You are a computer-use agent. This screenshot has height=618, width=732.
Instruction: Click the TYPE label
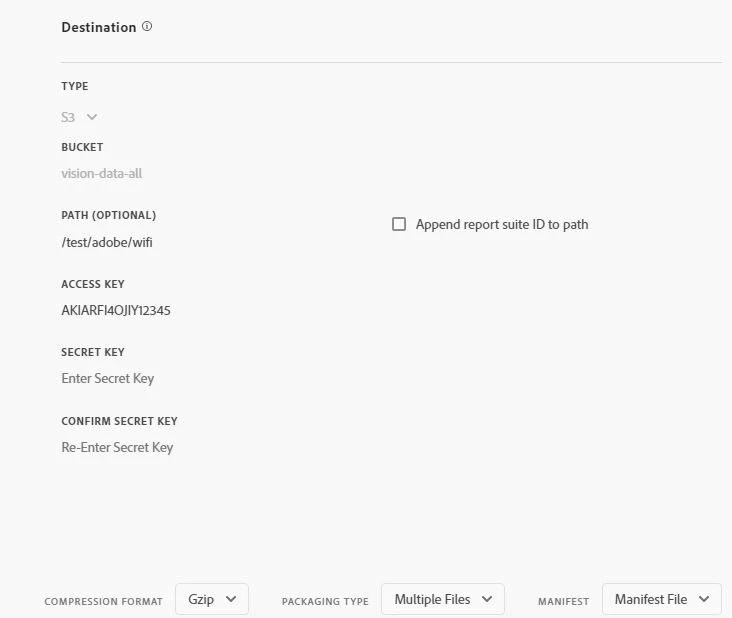tap(75, 86)
